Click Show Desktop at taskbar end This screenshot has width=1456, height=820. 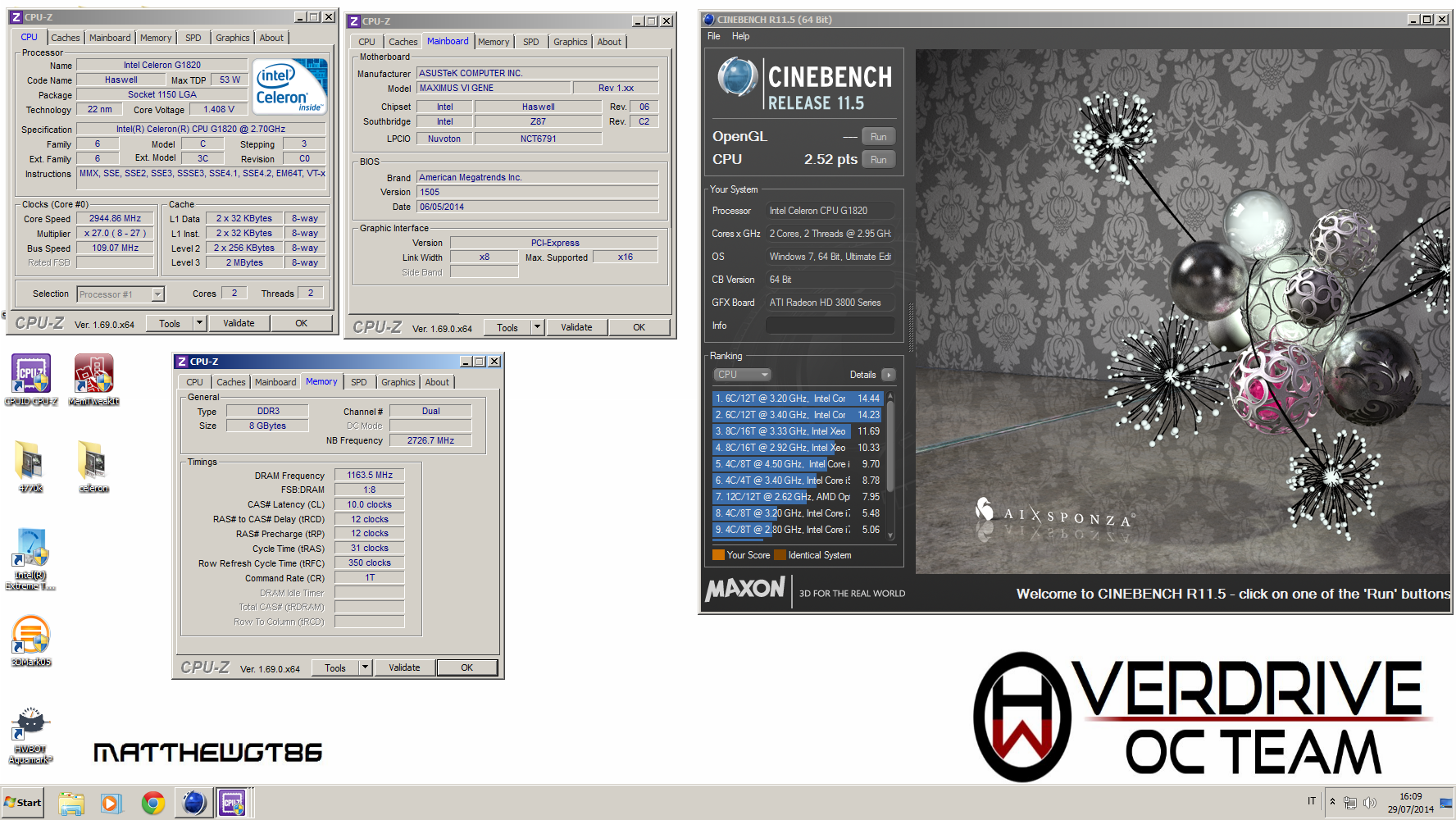(x=1447, y=803)
